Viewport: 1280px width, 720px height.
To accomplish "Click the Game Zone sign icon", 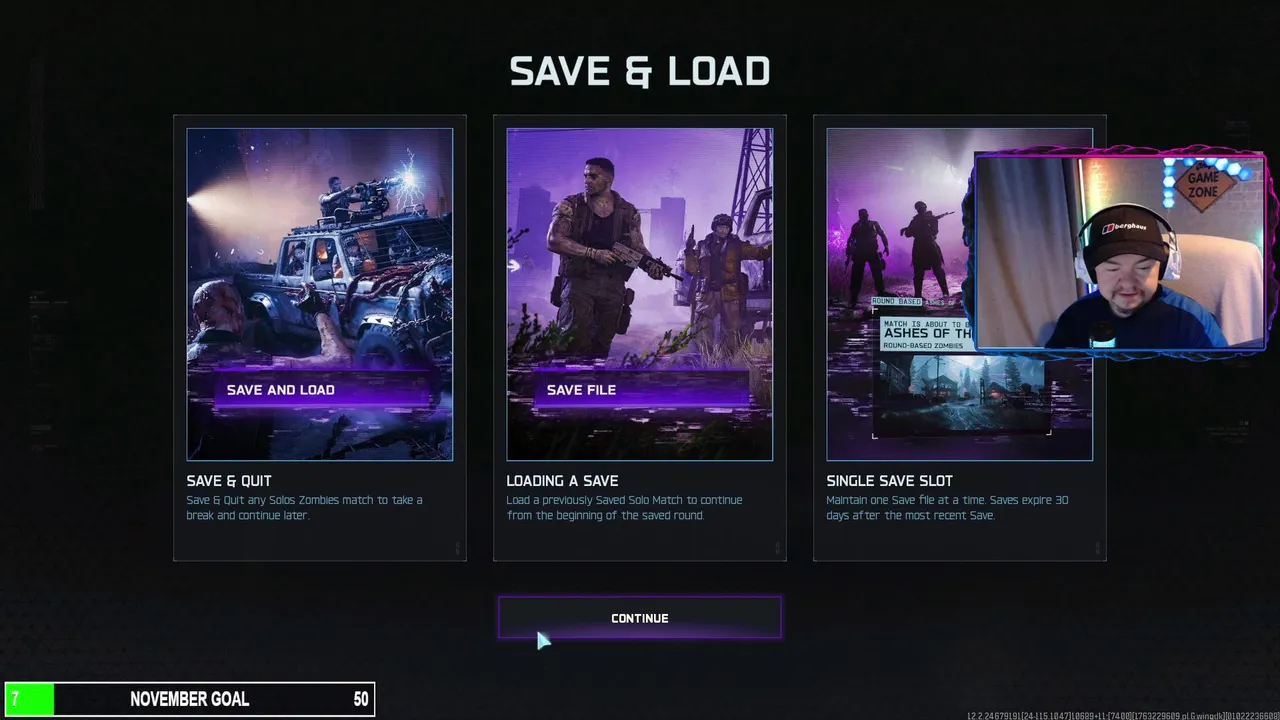I will pos(1203,184).
